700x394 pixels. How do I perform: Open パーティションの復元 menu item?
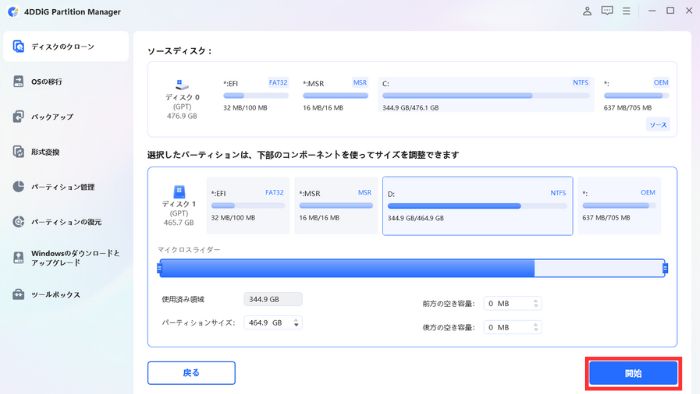tap(66, 222)
